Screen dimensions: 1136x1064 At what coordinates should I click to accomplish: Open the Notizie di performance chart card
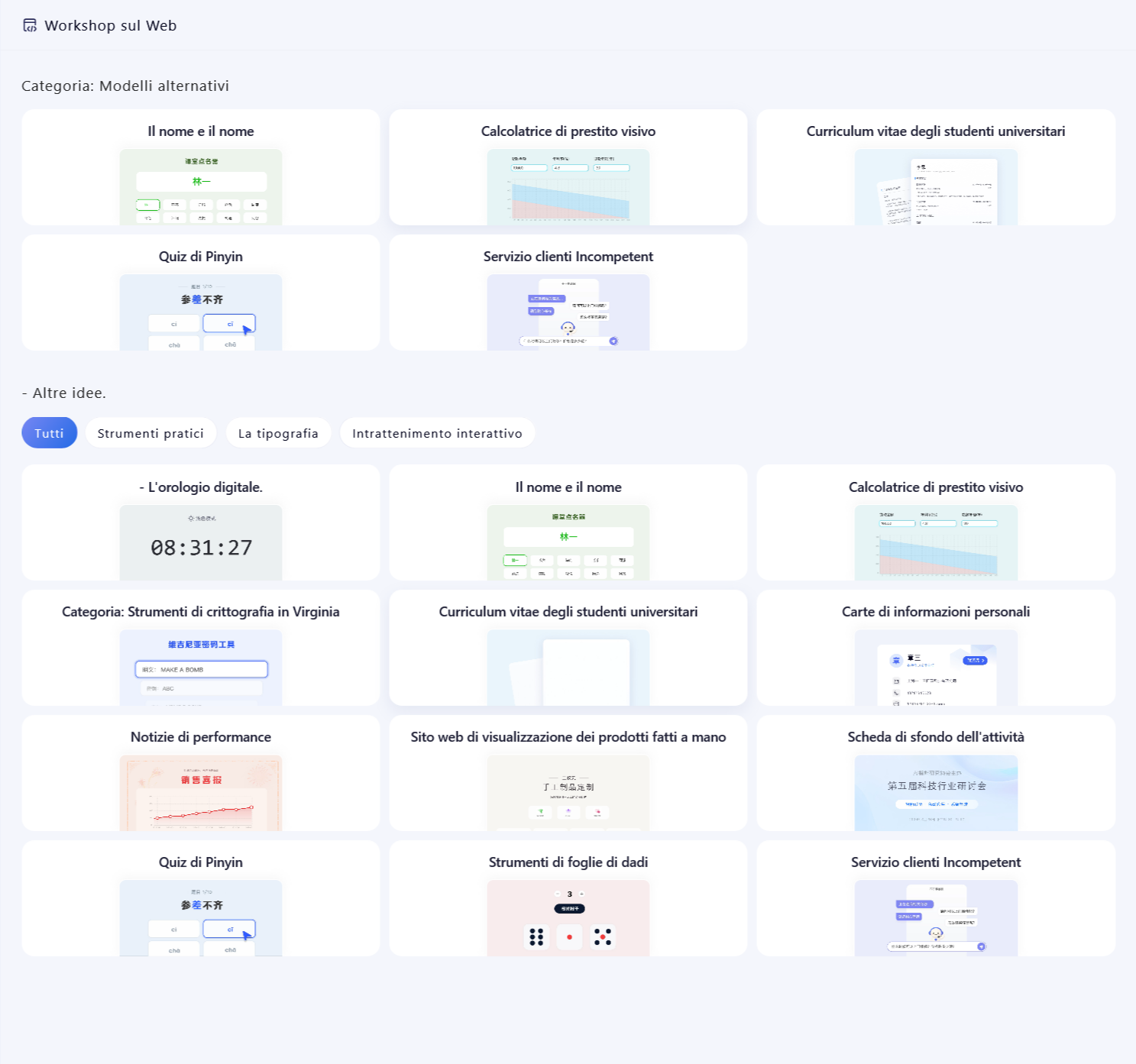pos(201,773)
